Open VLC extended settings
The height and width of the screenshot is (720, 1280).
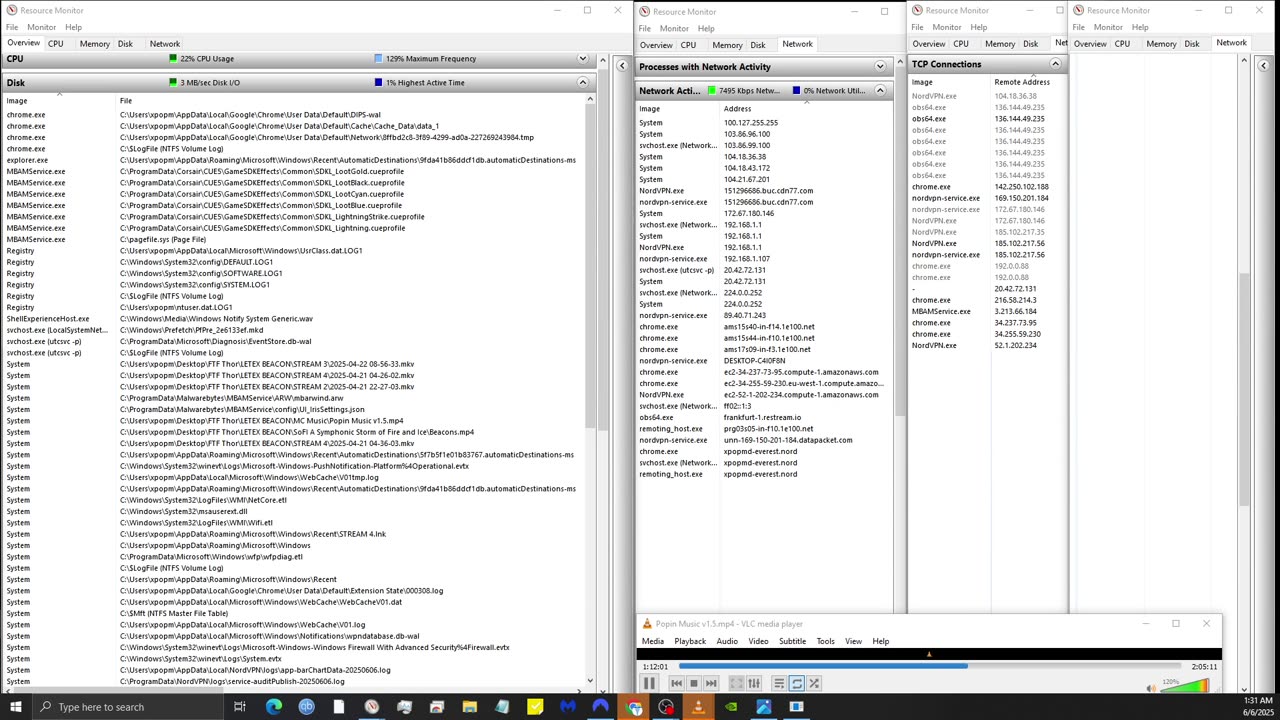tap(754, 683)
